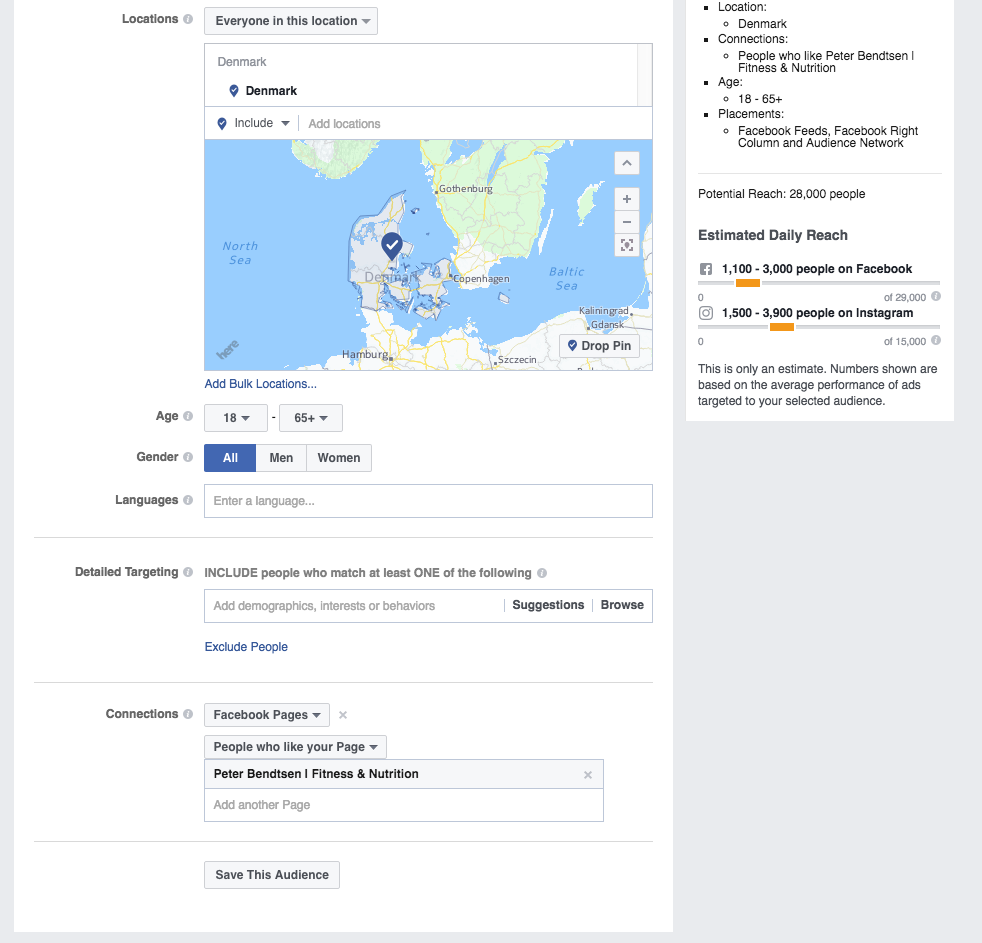982x943 pixels.
Task: Select Women gender option
Action: coord(339,458)
